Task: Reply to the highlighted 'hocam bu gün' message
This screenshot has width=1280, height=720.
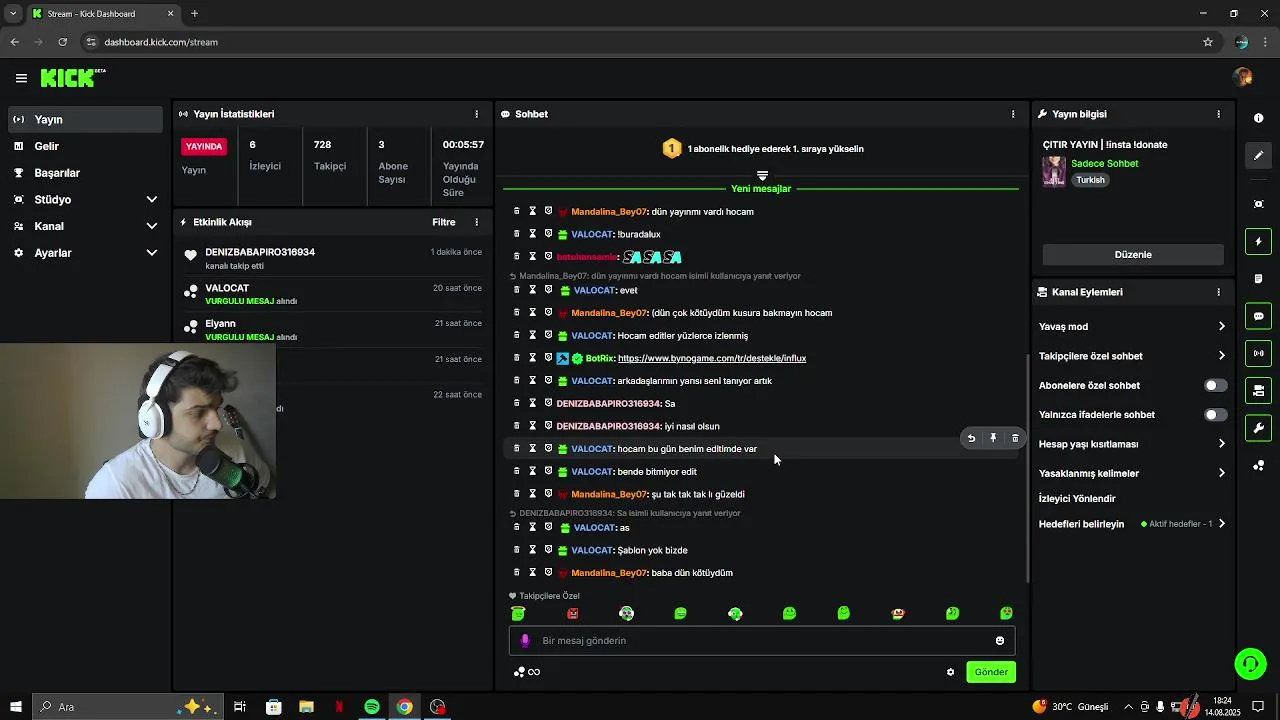Action: click(x=971, y=438)
